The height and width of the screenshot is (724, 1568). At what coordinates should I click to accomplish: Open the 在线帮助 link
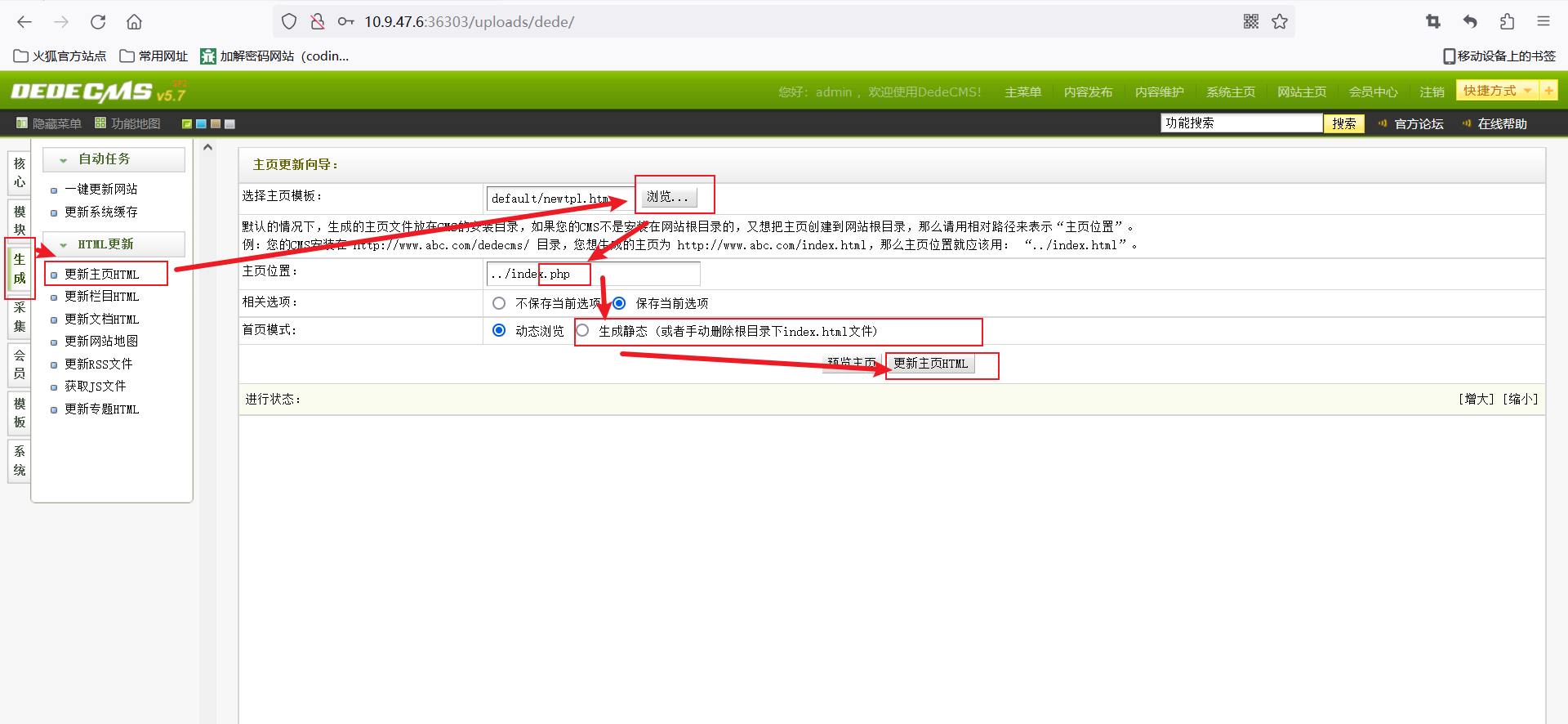[1502, 124]
